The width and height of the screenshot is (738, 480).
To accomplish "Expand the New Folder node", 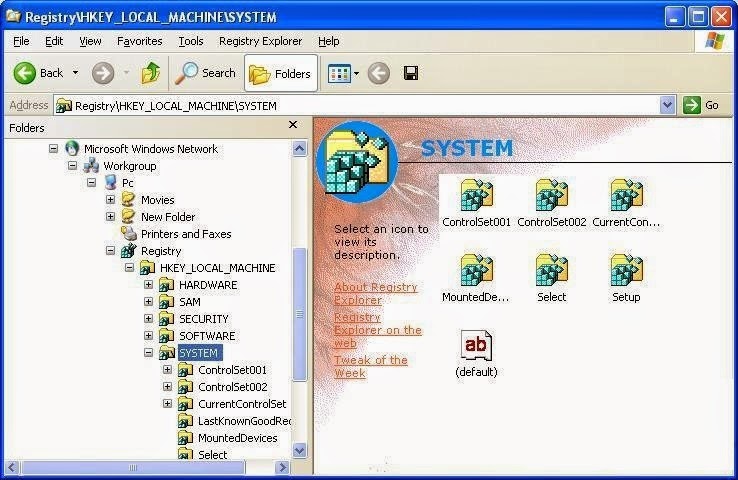I will pyautogui.click(x=110, y=216).
